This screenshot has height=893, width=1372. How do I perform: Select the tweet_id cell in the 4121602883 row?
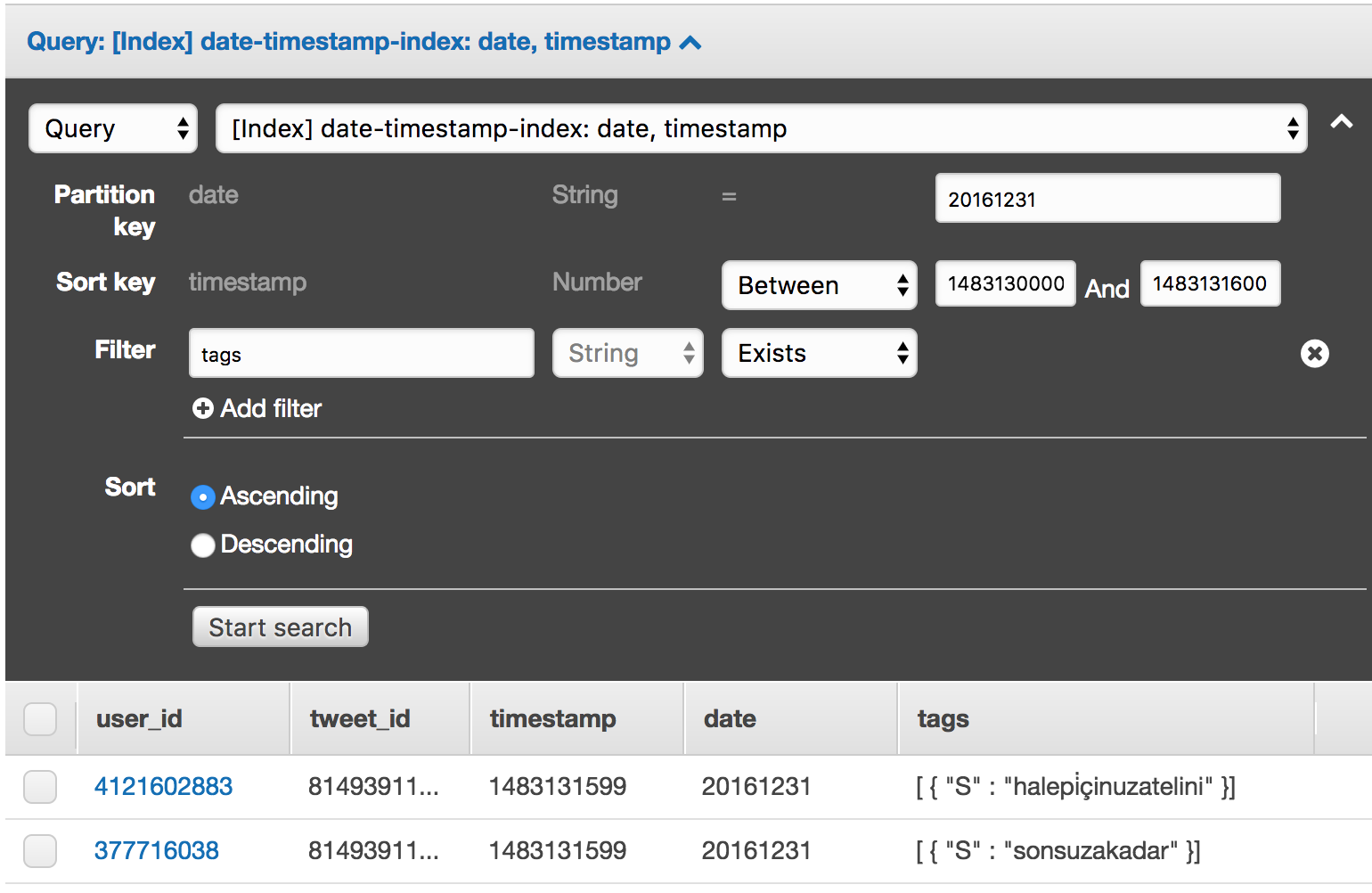point(373,786)
